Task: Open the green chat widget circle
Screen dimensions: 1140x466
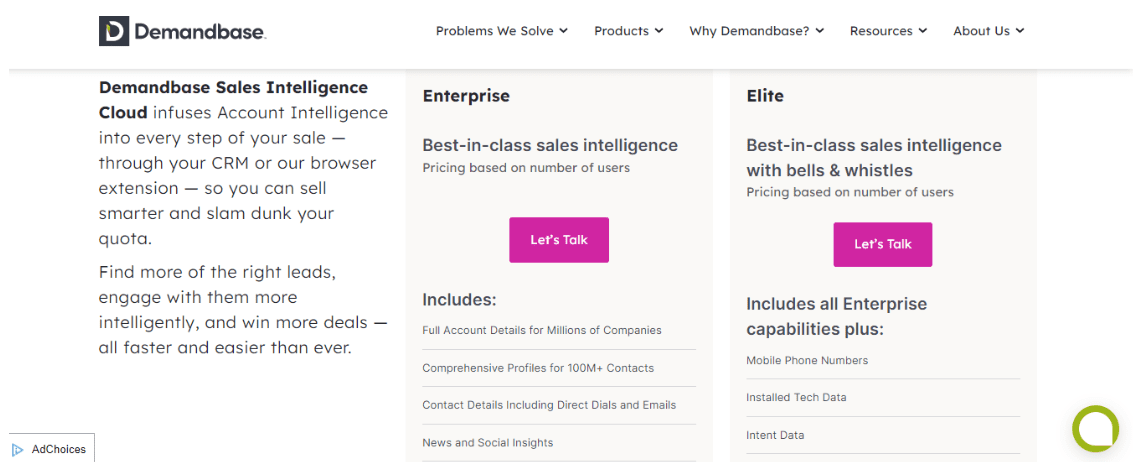Action: [x=1096, y=428]
